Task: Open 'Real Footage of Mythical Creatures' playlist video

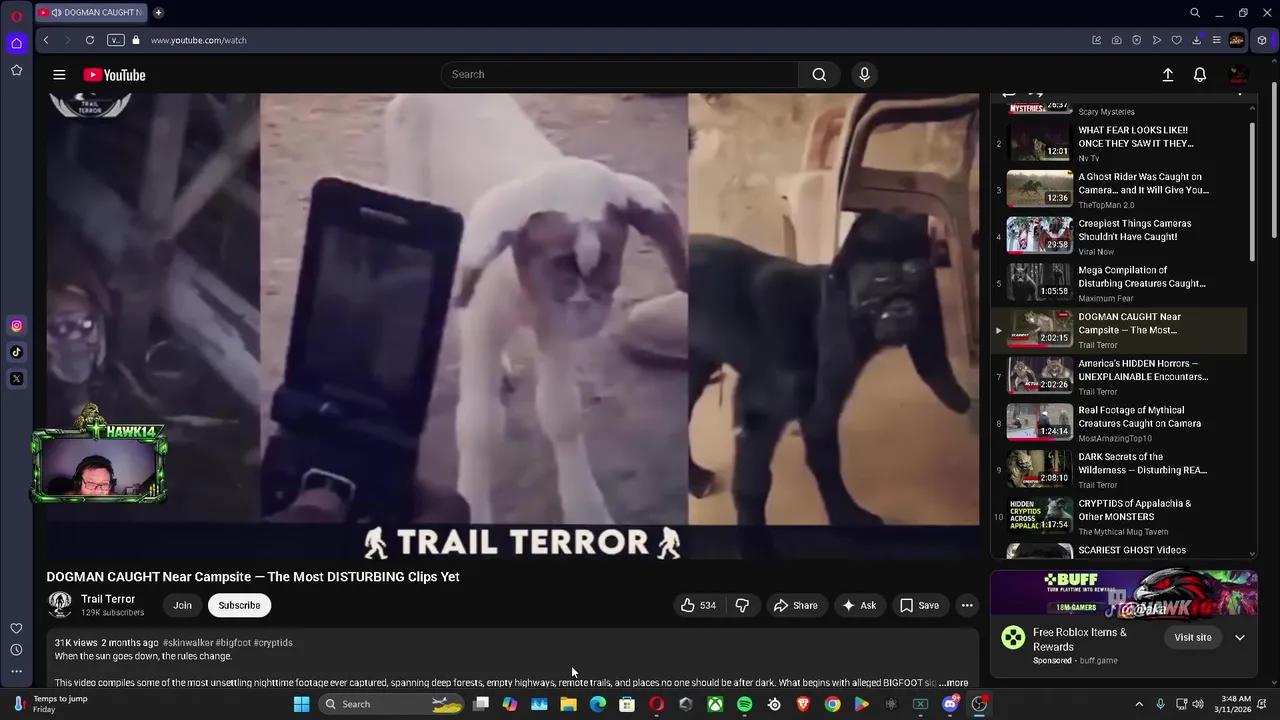Action: pyautogui.click(x=1119, y=423)
